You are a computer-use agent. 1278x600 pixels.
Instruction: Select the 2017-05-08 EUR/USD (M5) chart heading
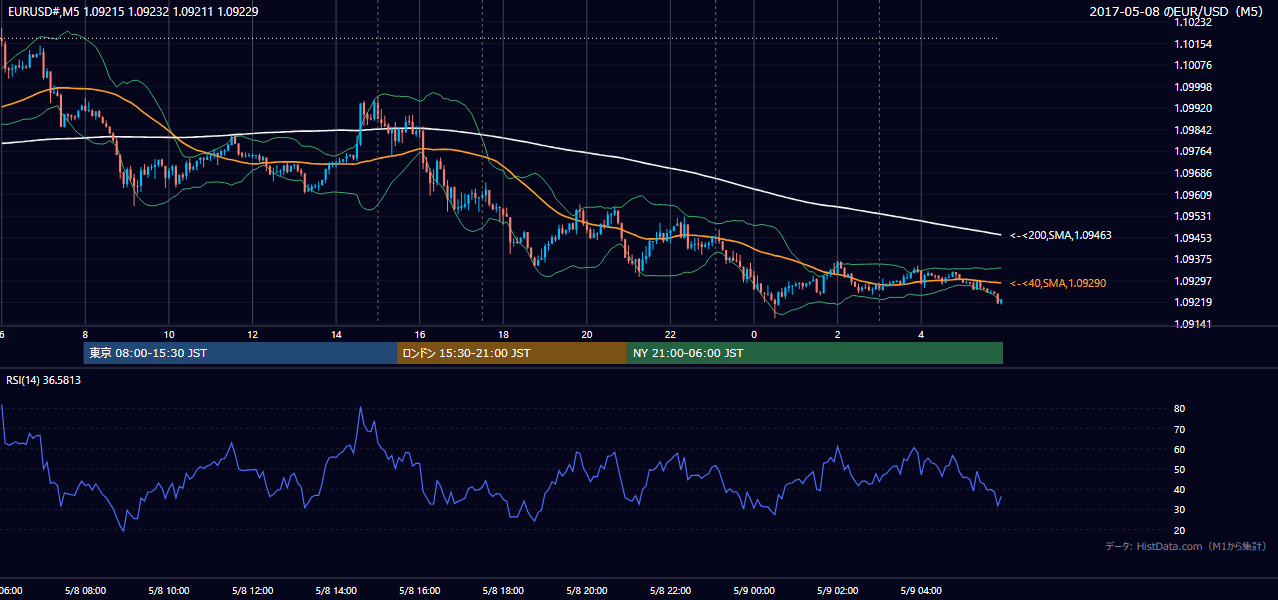click(x=1177, y=11)
